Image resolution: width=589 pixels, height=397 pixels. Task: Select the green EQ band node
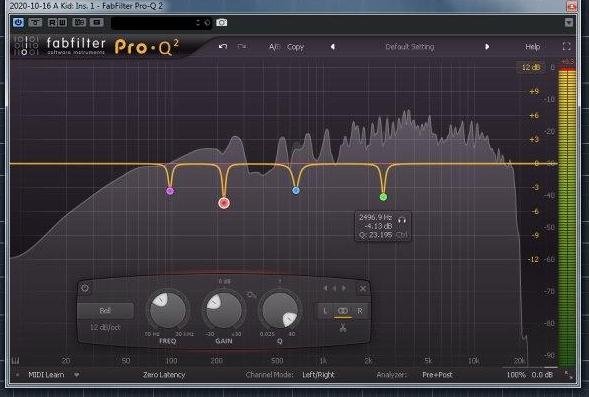[383, 197]
